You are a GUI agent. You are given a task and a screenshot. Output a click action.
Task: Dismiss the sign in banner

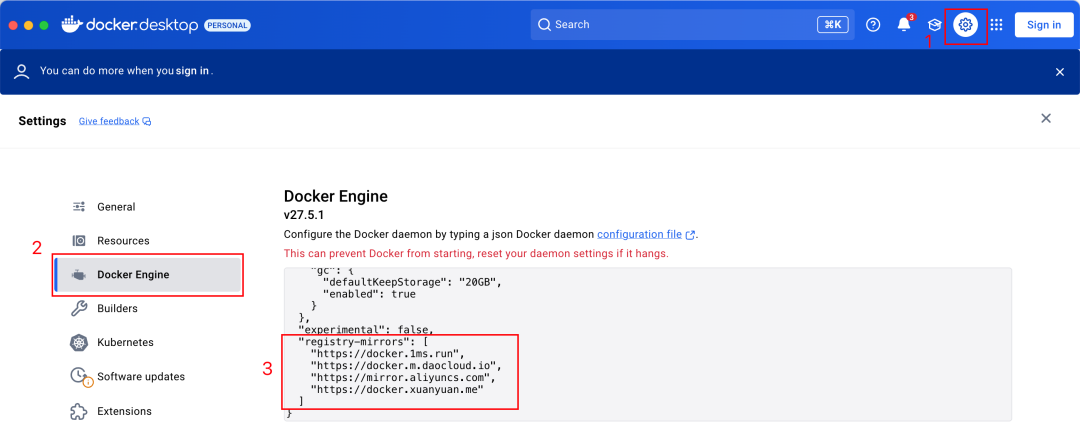pyautogui.click(x=1060, y=72)
